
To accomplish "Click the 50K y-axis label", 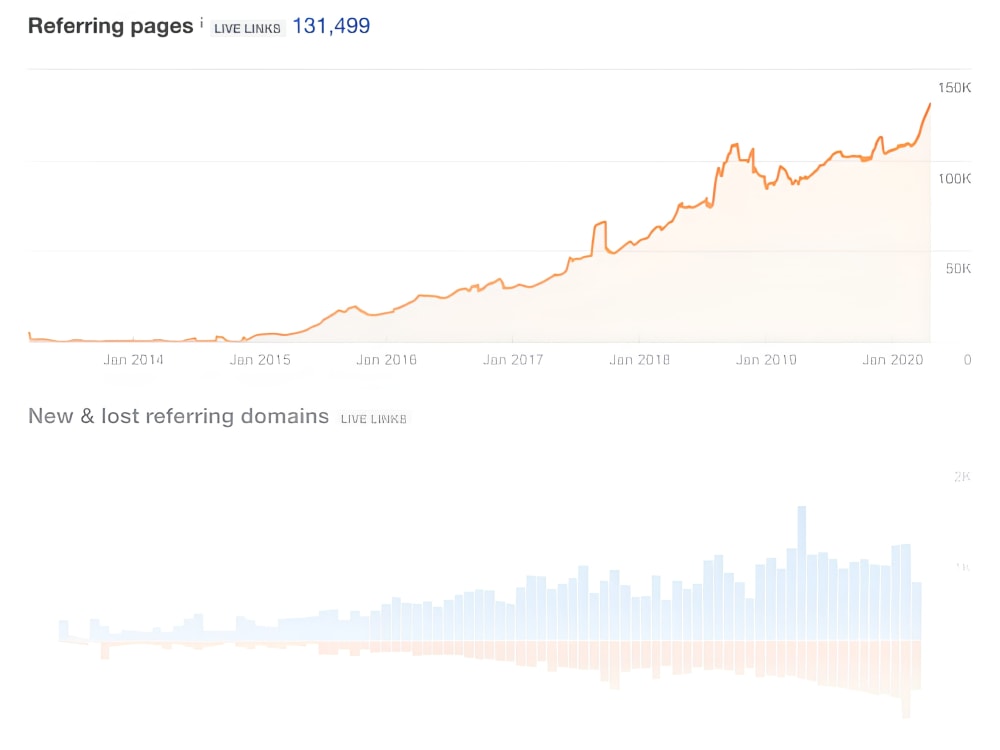I will (958, 268).
